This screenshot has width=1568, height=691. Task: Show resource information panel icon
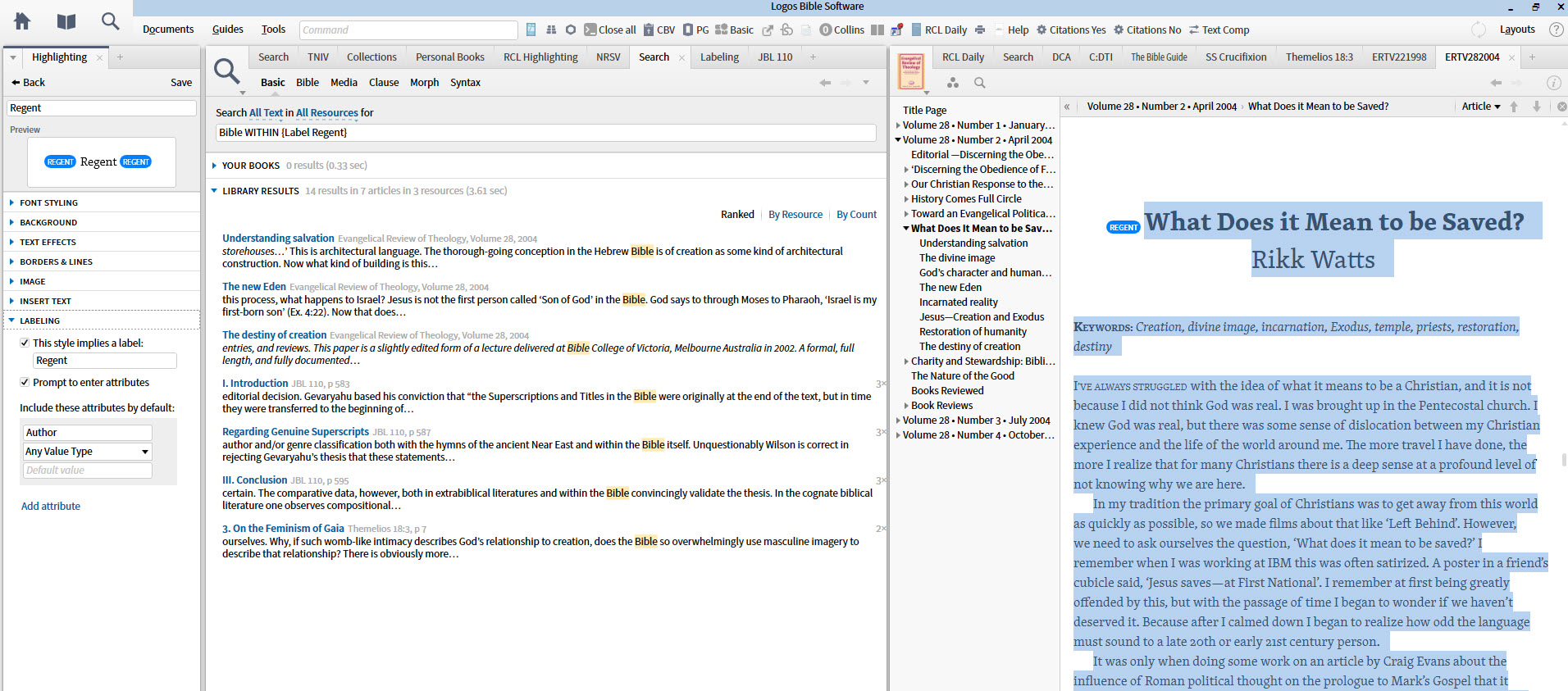coord(1553,83)
